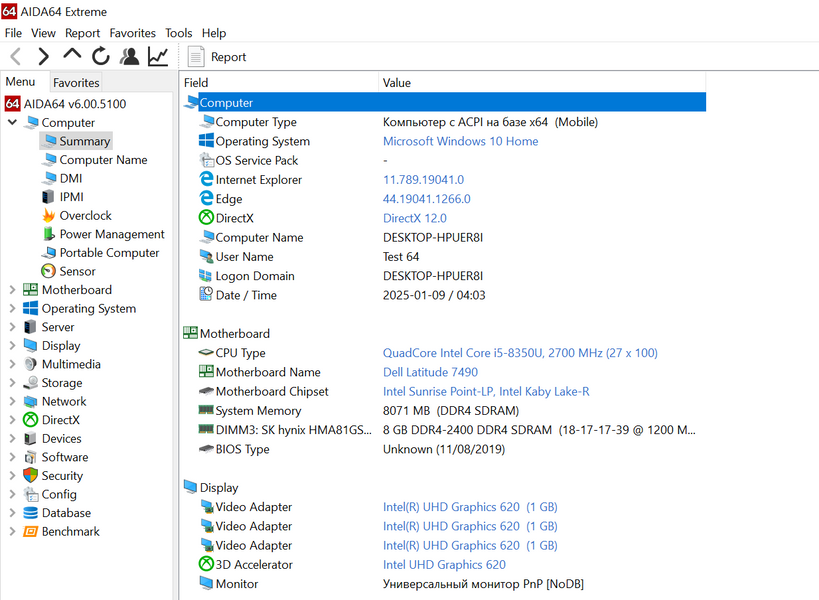Open the Intel UHD Graphics 620 3D Accelerator link

444,564
